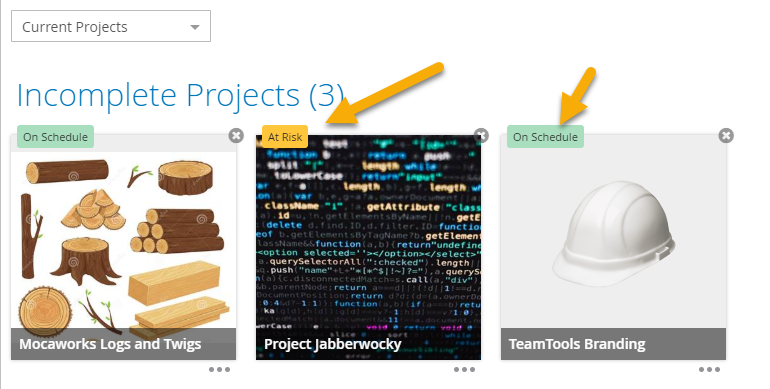Open the Current Projects dropdown
770x389 pixels.
click(x=111, y=26)
